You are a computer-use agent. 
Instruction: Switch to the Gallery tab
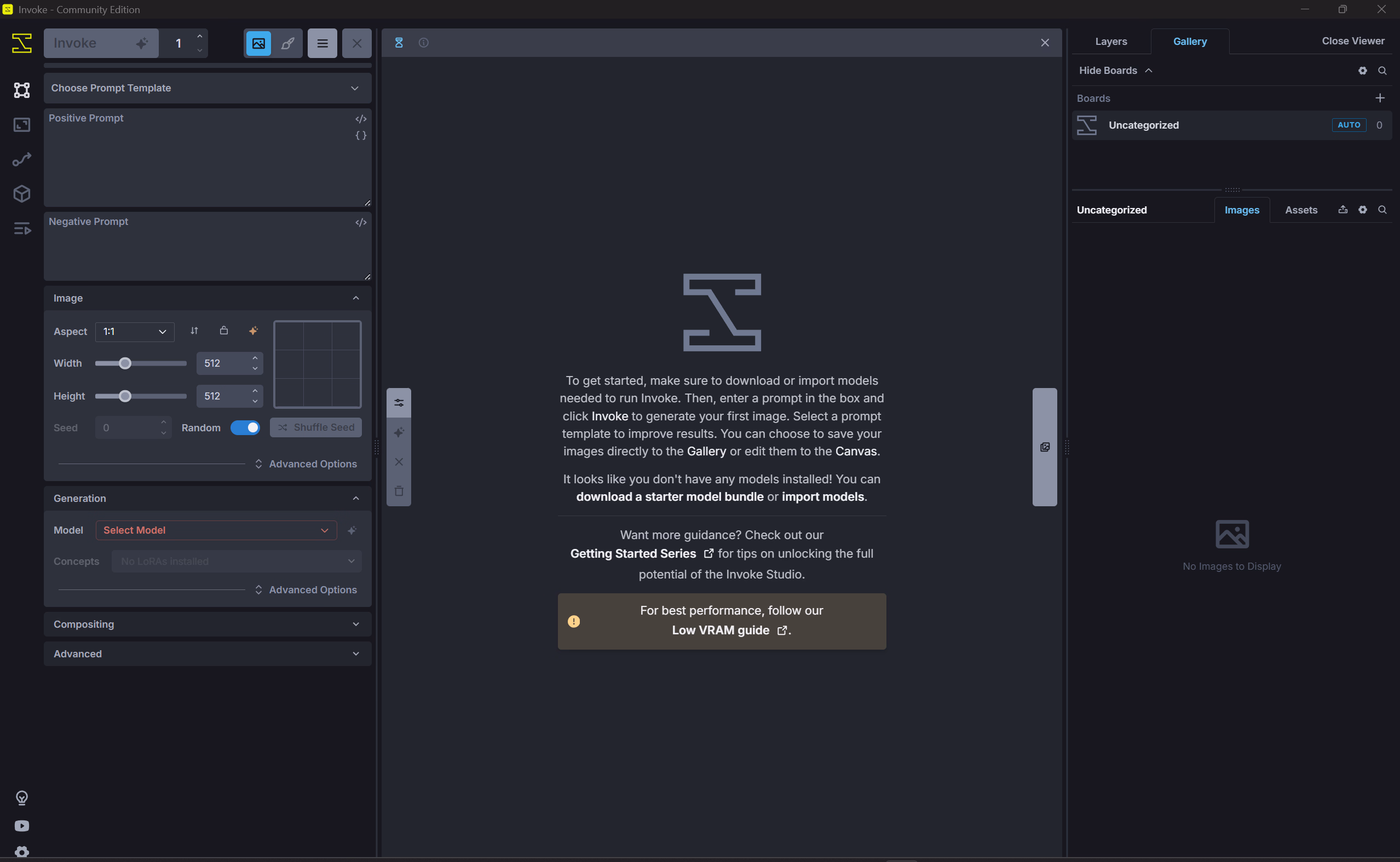(x=1190, y=42)
